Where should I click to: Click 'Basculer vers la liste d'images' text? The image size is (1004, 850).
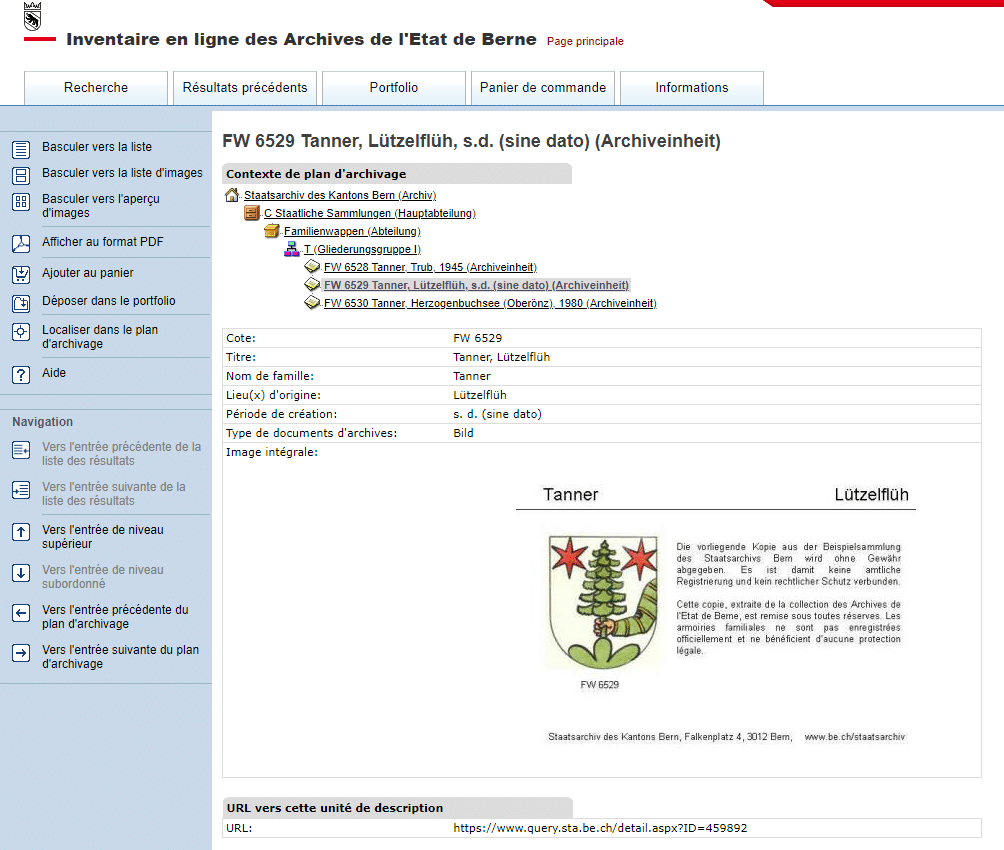pyautogui.click(x=122, y=173)
